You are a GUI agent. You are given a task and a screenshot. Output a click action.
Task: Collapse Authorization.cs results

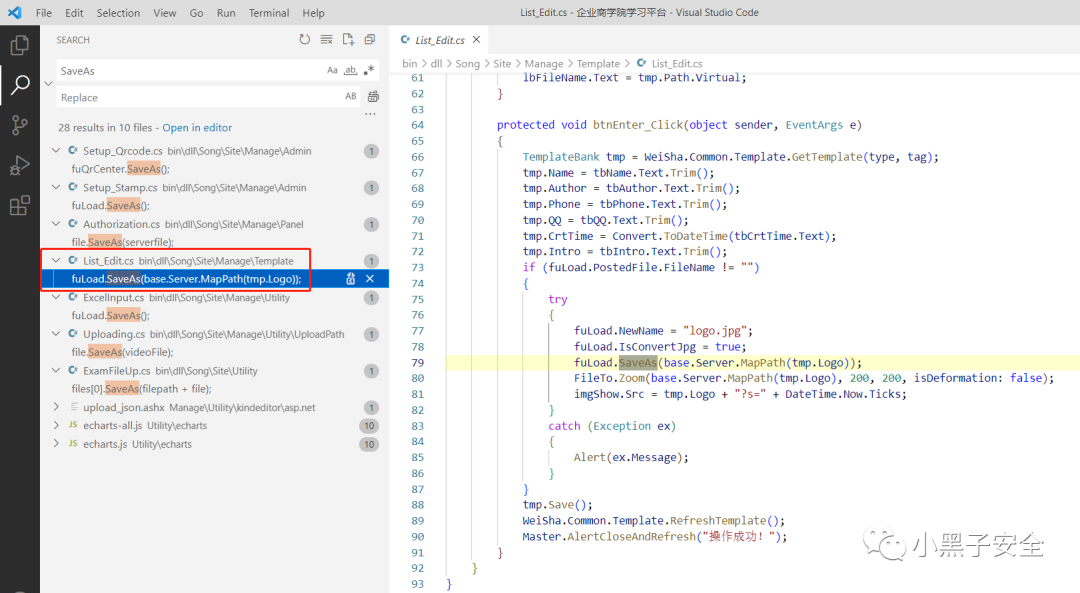(x=56, y=224)
